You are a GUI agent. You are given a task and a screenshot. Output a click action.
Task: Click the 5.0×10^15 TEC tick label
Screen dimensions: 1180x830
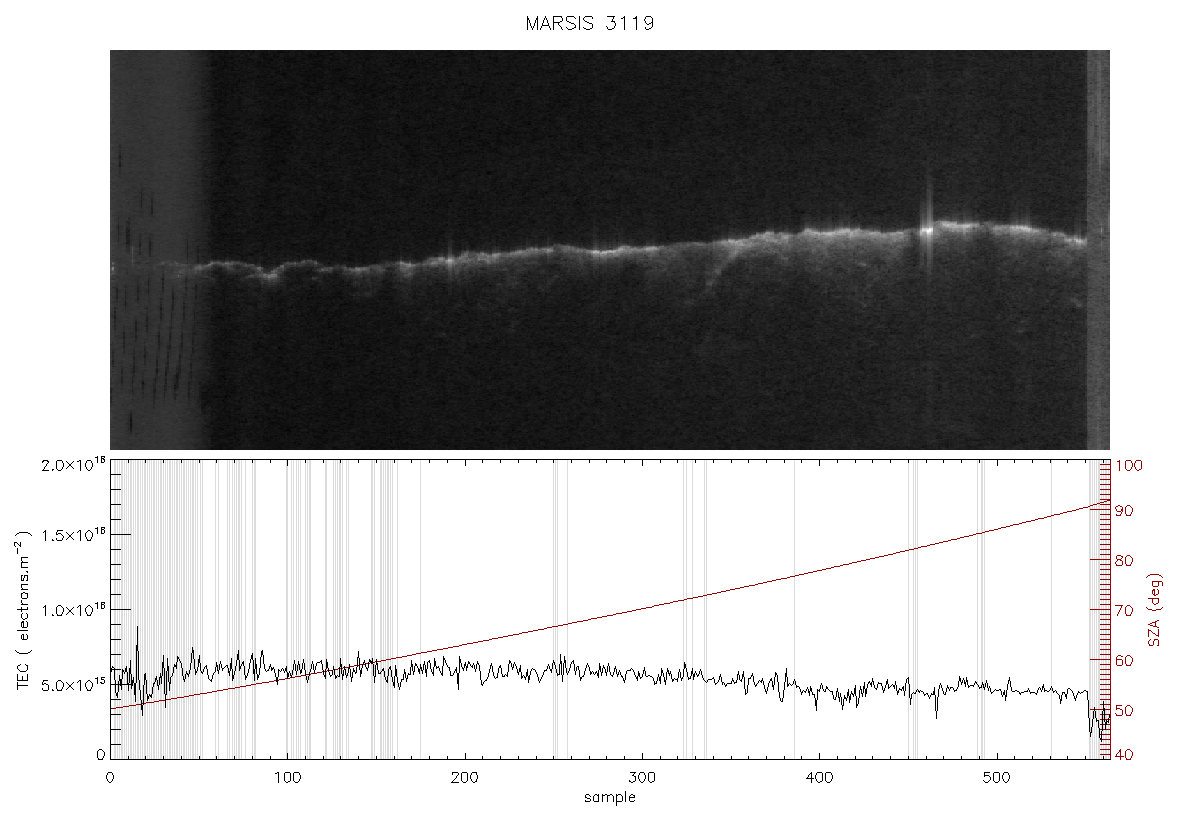tap(73, 685)
